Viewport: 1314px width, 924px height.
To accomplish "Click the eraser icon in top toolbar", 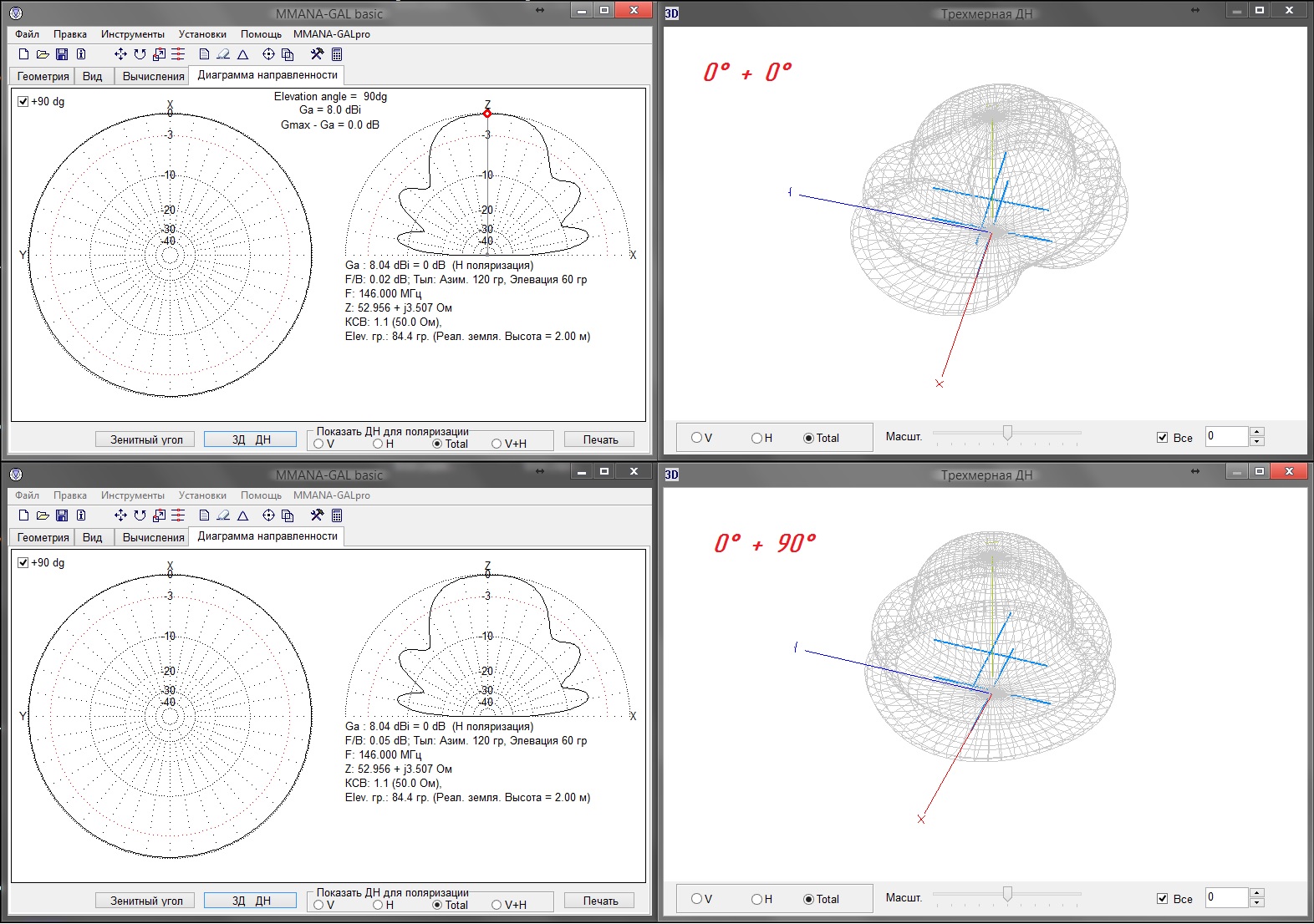I will pos(223,54).
